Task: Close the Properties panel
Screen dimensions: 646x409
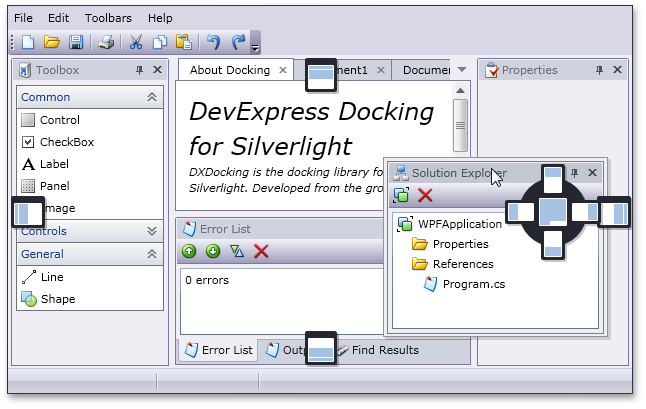Action: pyautogui.click(x=617, y=70)
